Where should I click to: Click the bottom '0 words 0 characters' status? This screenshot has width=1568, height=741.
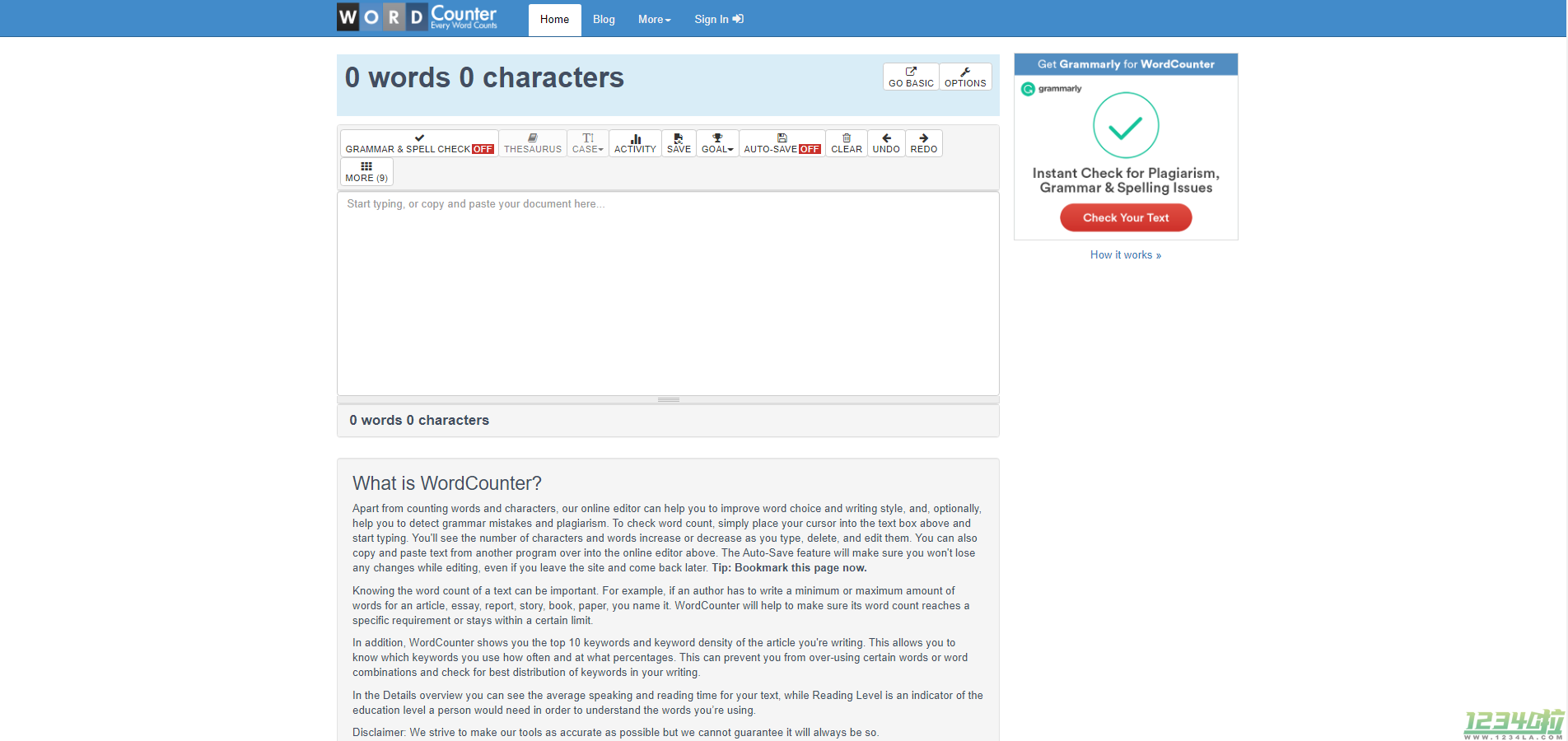419,420
